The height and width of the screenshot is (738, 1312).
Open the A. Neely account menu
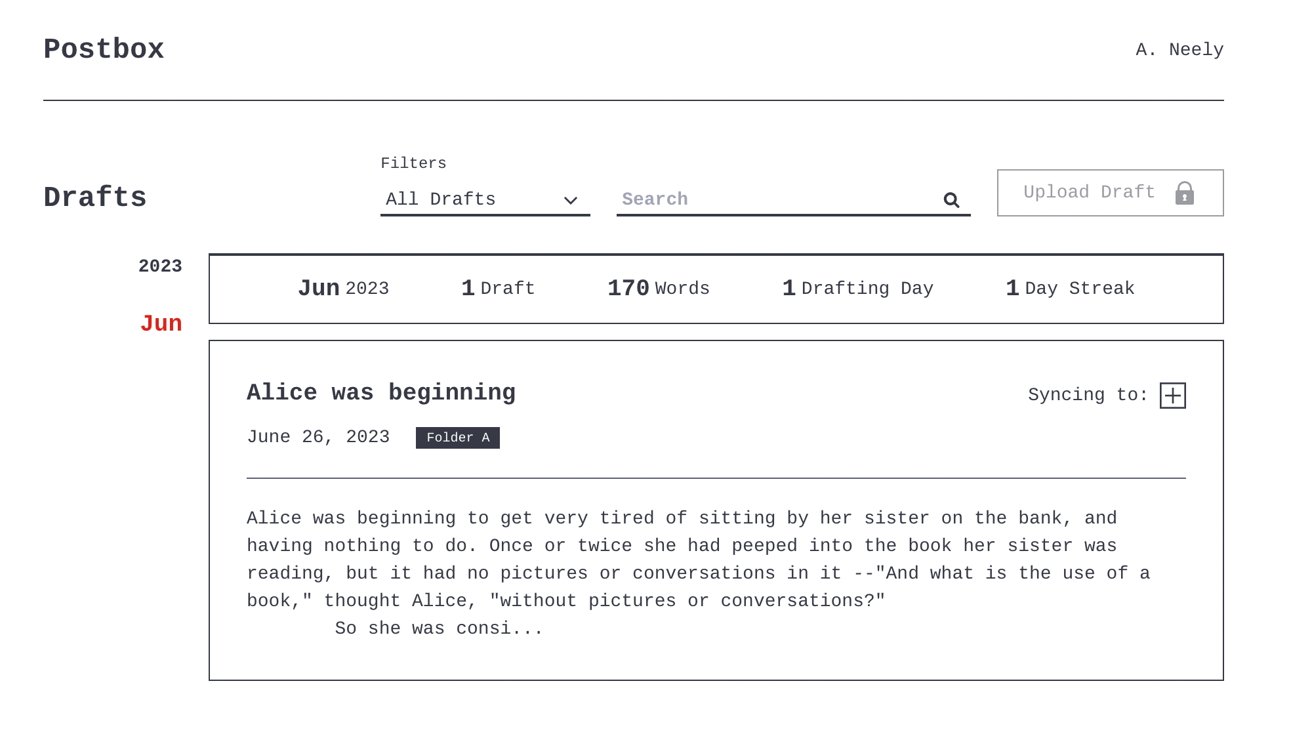[x=1179, y=50]
